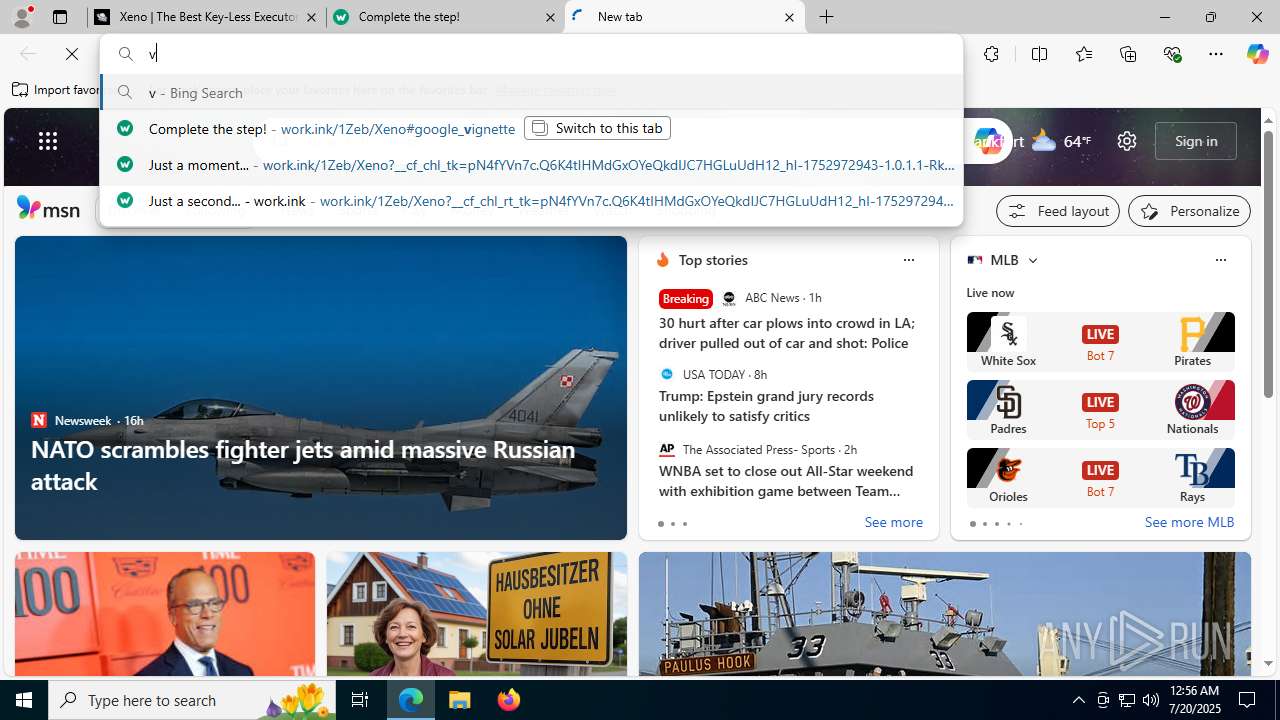Open NATO scrambles fighter jets story

point(303,465)
